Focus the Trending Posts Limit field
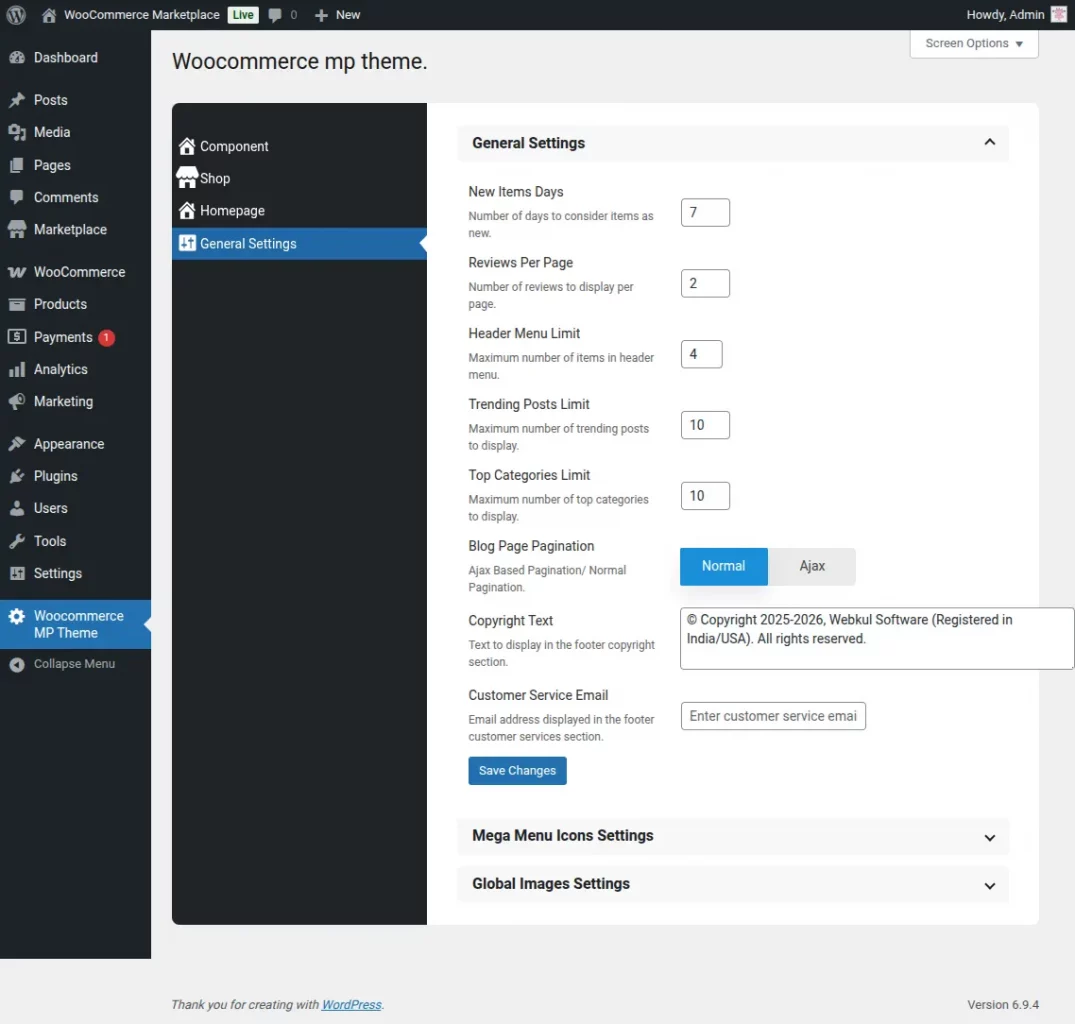This screenshot has width=1075, height=1024. pos(705,425)
